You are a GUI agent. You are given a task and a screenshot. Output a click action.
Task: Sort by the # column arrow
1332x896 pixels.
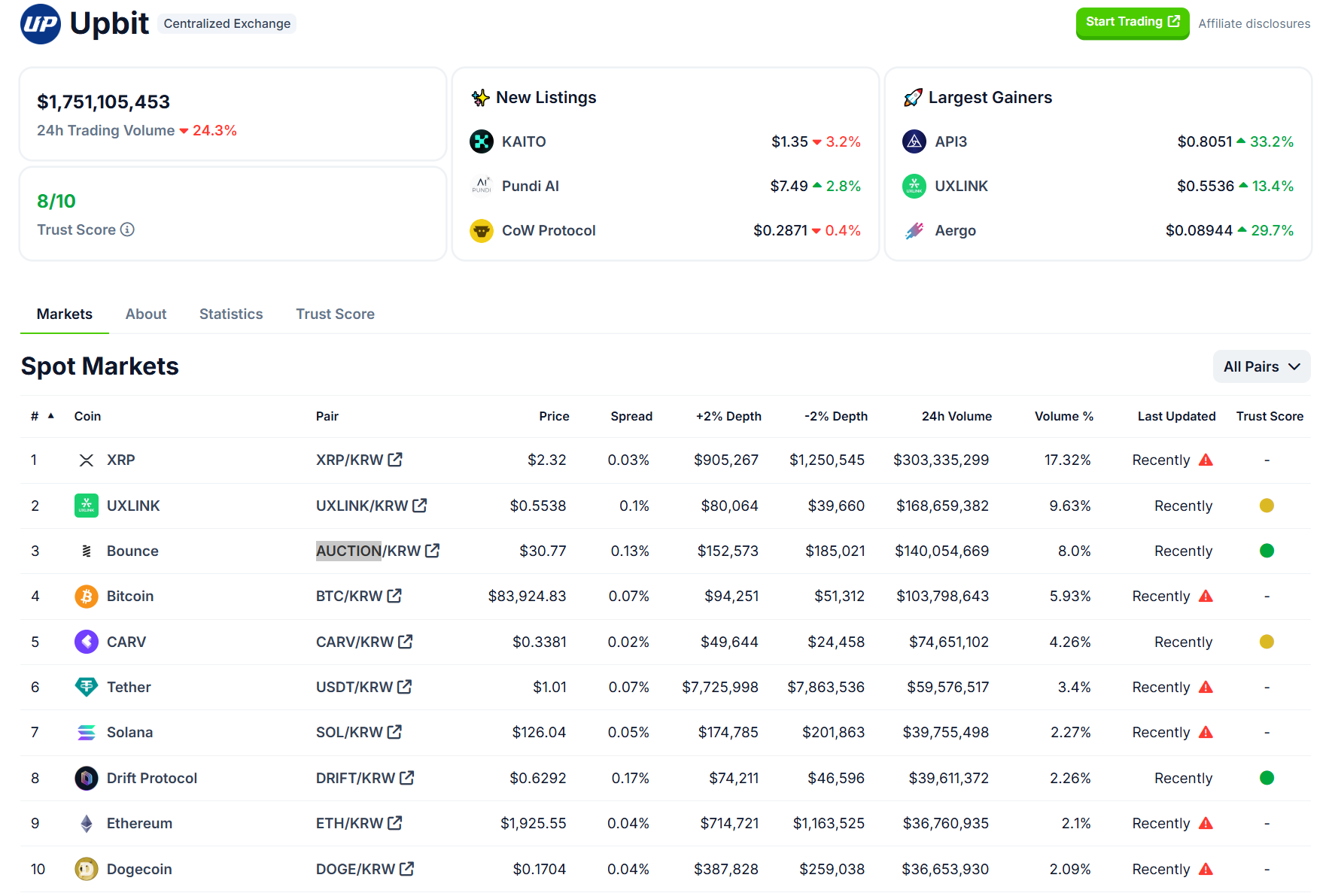[x=51, y=415]
